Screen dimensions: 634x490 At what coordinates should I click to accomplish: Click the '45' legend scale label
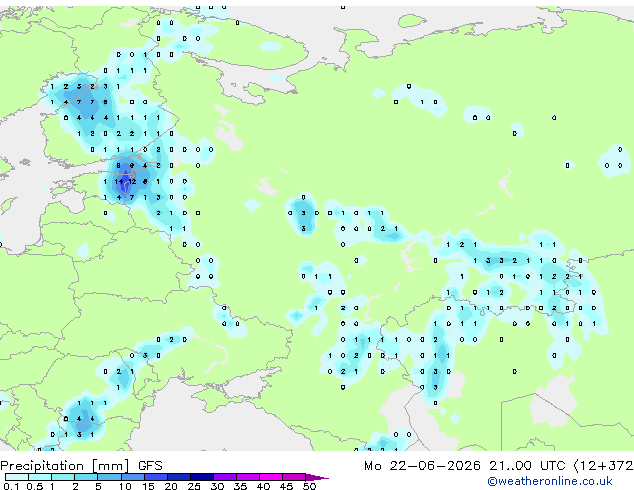286,486
